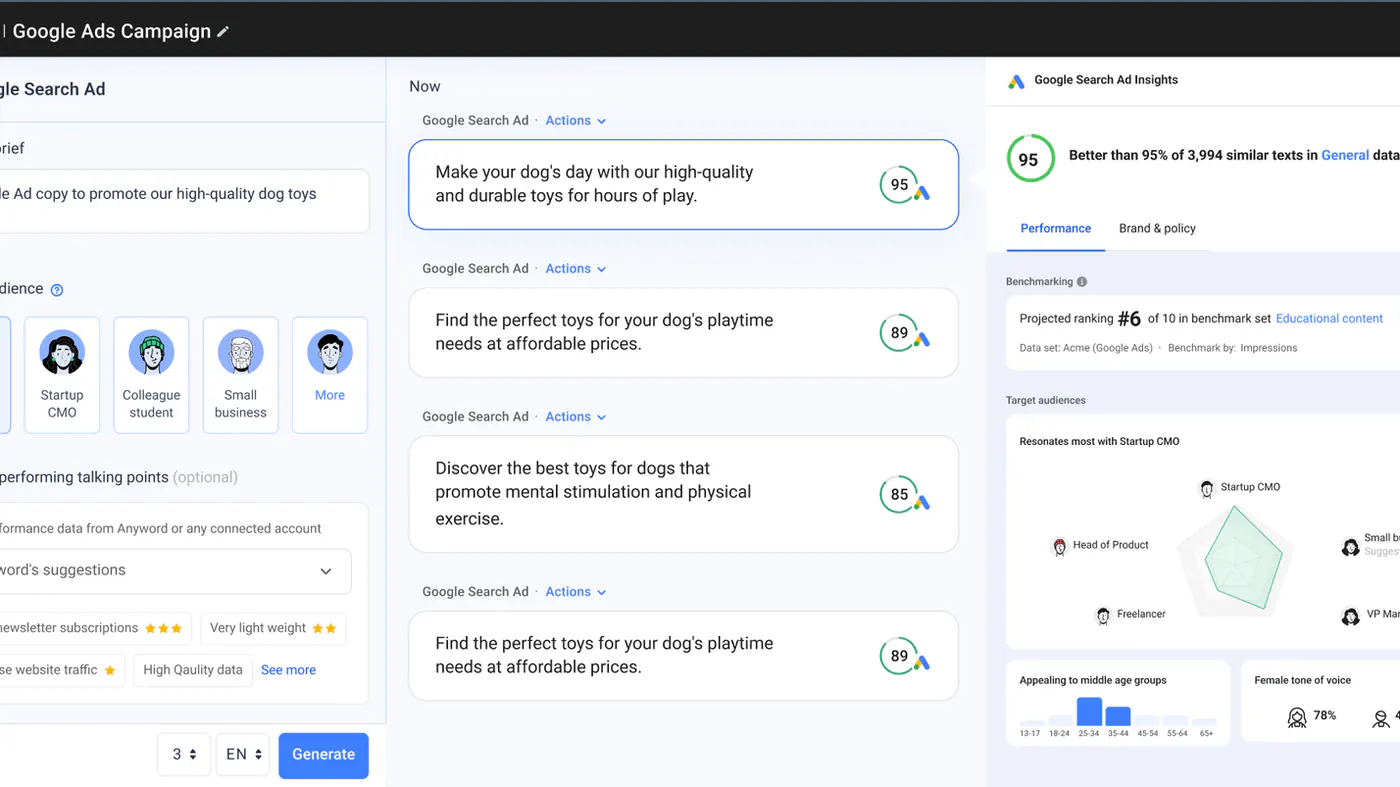Click the 25-34 age group bar
This screenshot has width=1400, height=787.
pyautogui.click(x=1089, y=711)
